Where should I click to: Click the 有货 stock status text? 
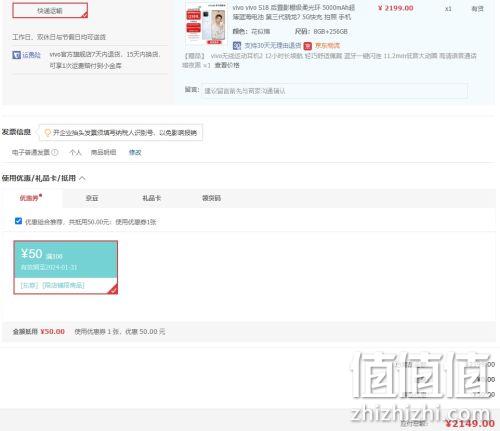[x=477, y=9]
